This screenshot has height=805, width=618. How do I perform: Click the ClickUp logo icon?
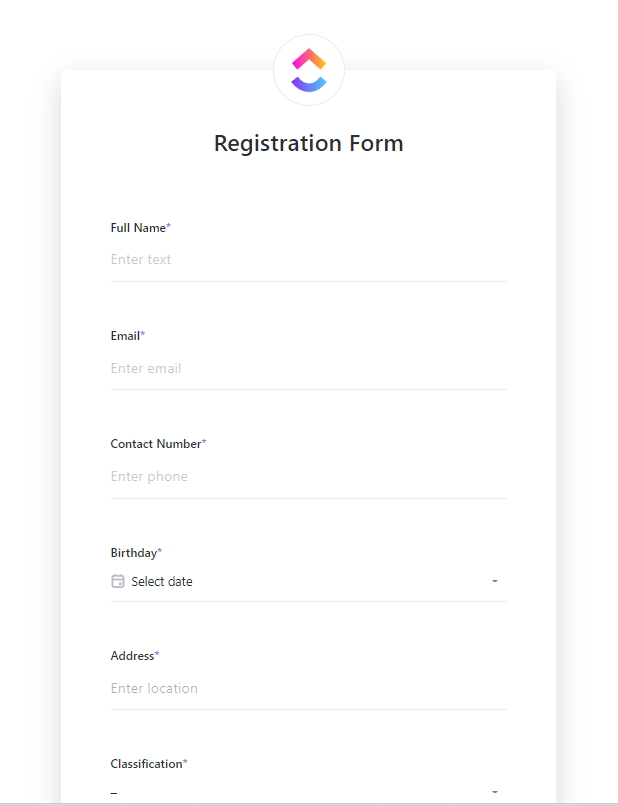click(x=308, y=70)
